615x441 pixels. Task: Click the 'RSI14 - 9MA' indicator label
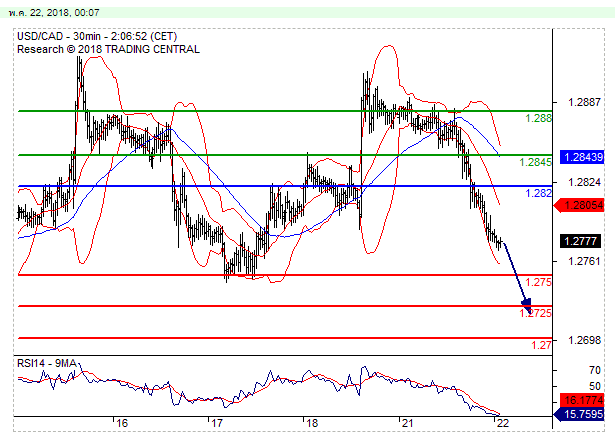click(46, 364)
